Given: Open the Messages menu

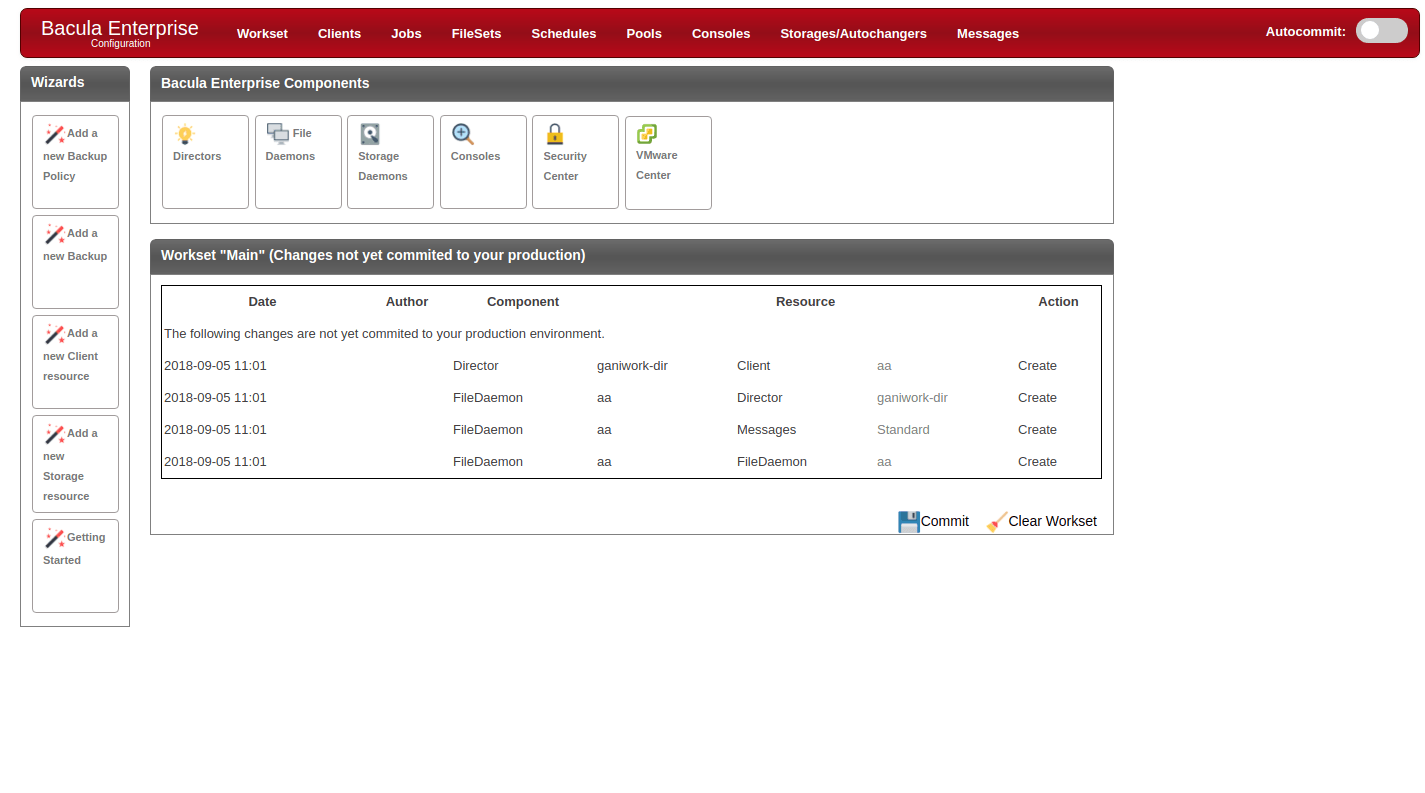Looking at the screenshot, I should pos(988,34).
